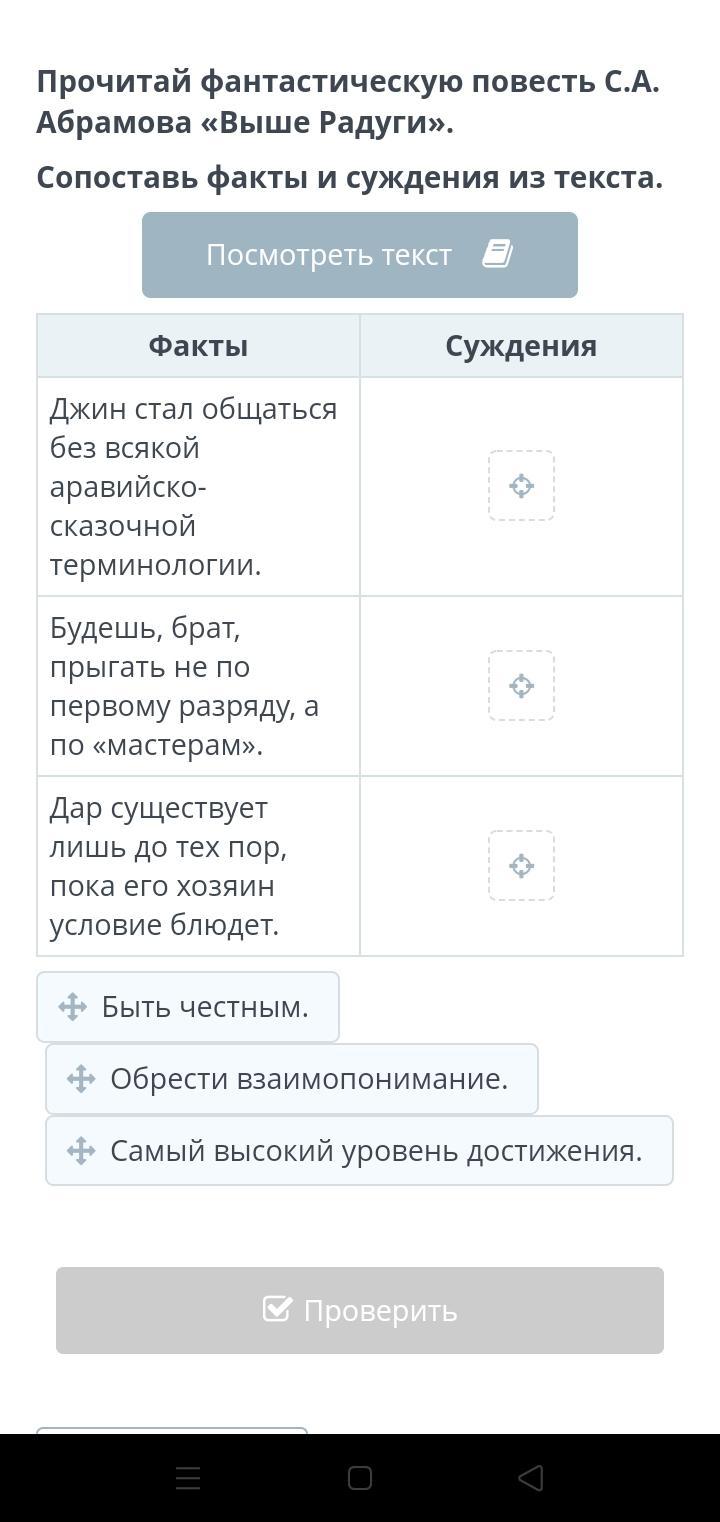
Task: Click move handle on Самый высокий уровень
Action: point(81,1151)
